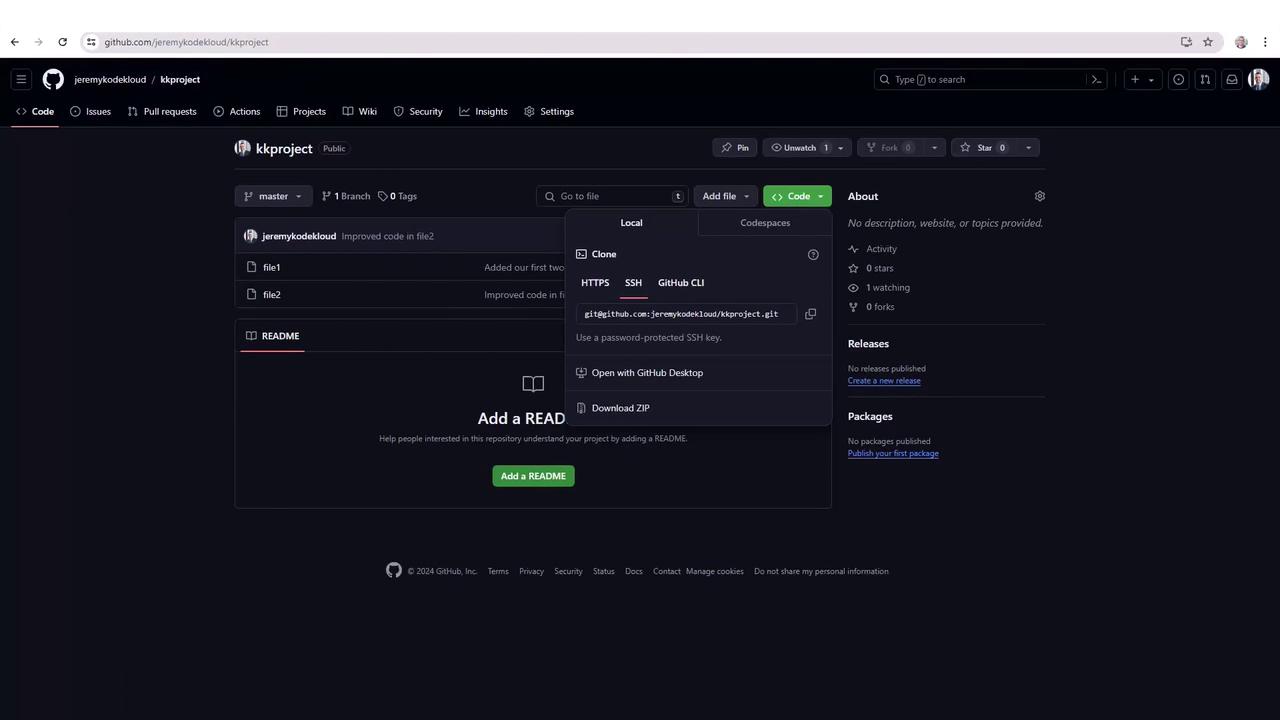Image resolution: width=1280 pixels, height=720 pixels.
Task: Open file2 in the file list
Action: [271, 295]
